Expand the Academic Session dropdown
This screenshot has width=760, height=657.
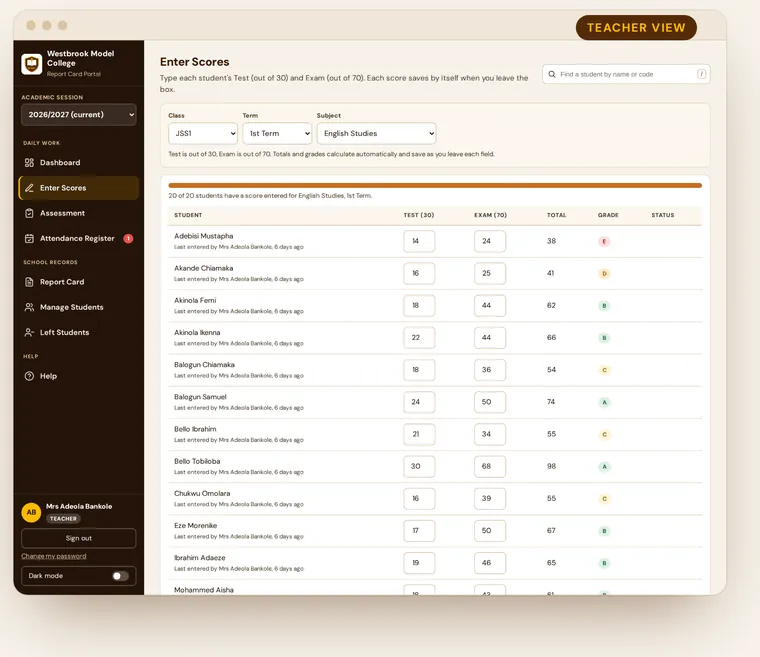coord(79,114)
